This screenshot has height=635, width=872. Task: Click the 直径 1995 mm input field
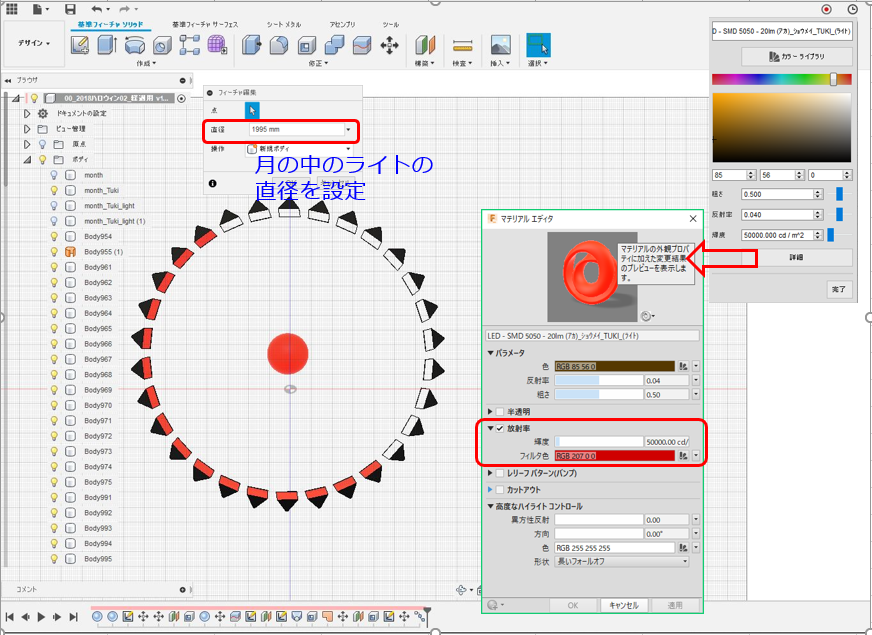[296, 130]
